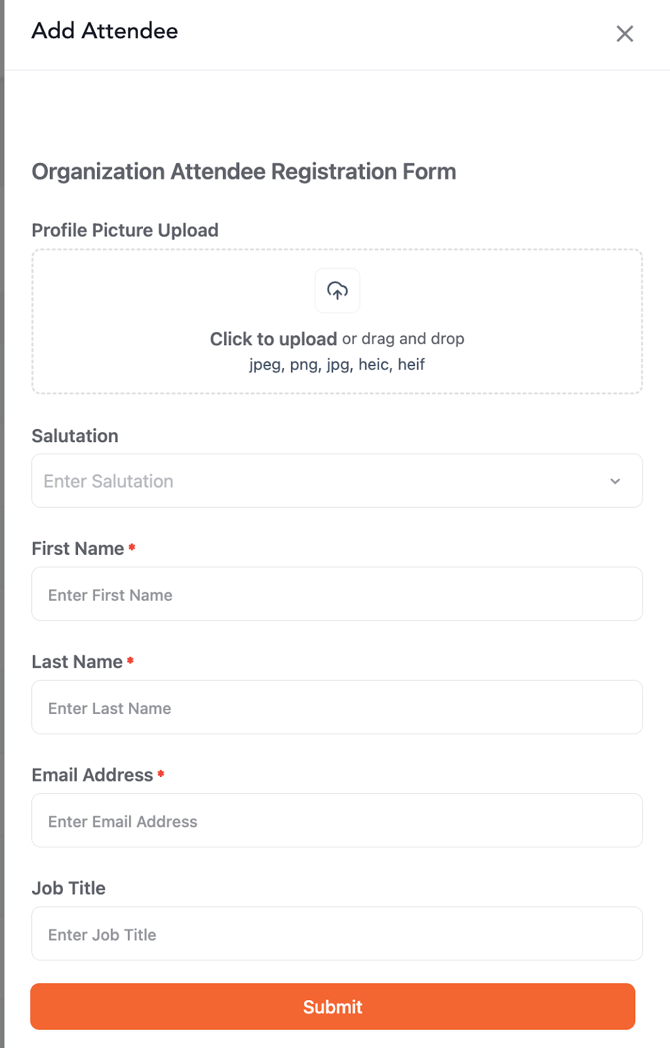Expand the Salutation chevron arrow
The height and width of the screenshot is (1048, 670).
(x=615, y=481)
